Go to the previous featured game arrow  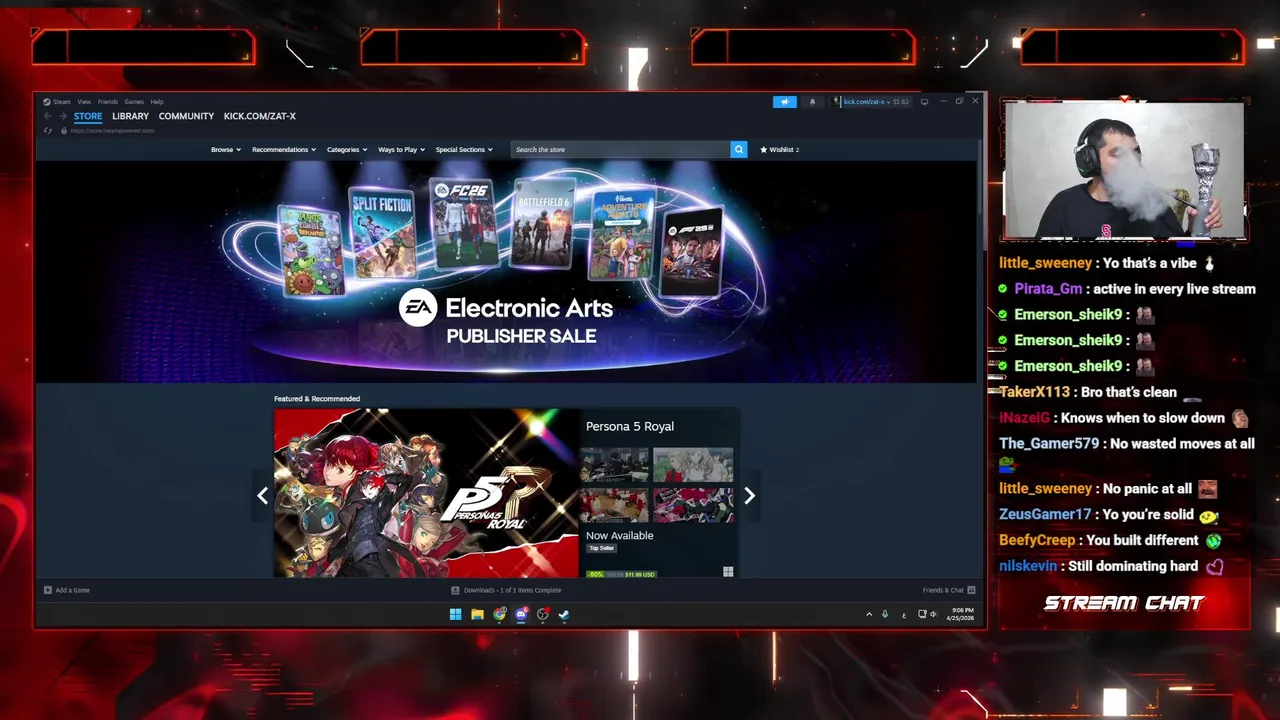click(x=263, y=495)
